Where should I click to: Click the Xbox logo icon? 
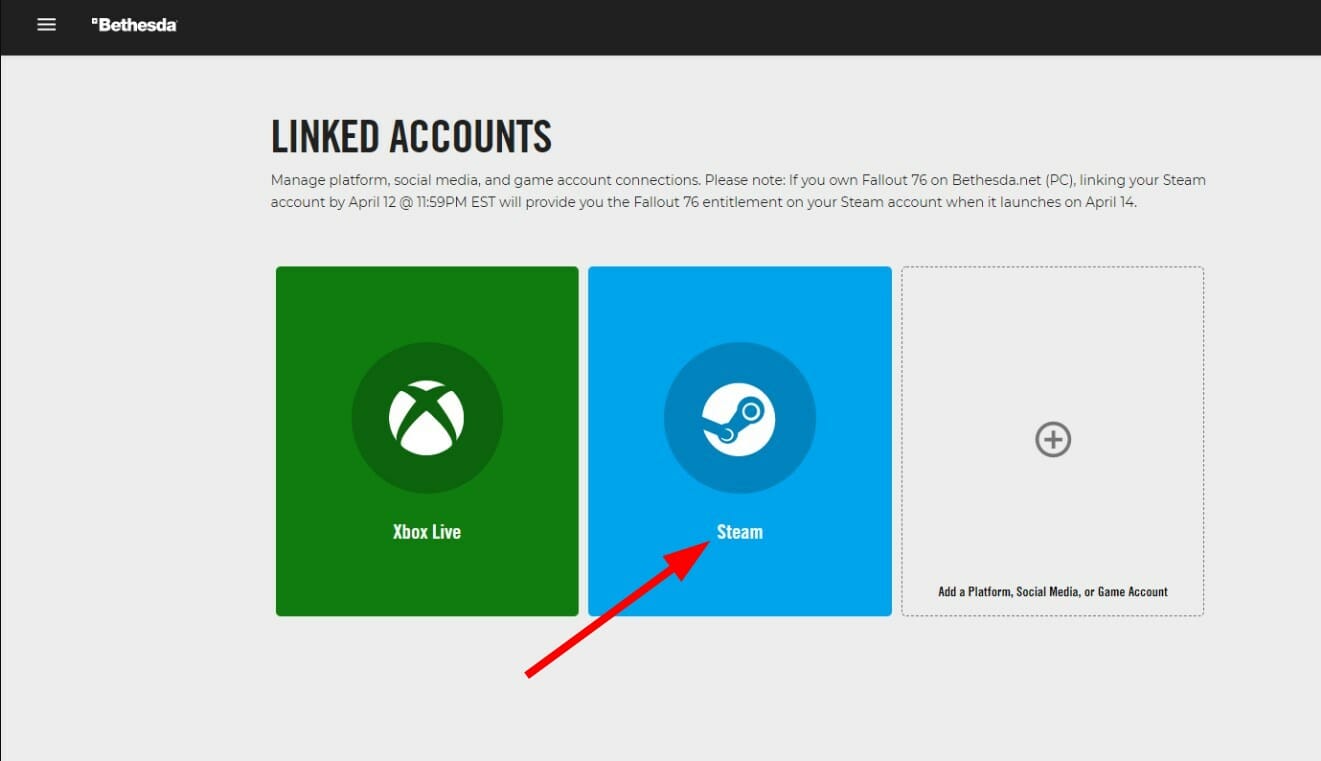pos(427,418)
